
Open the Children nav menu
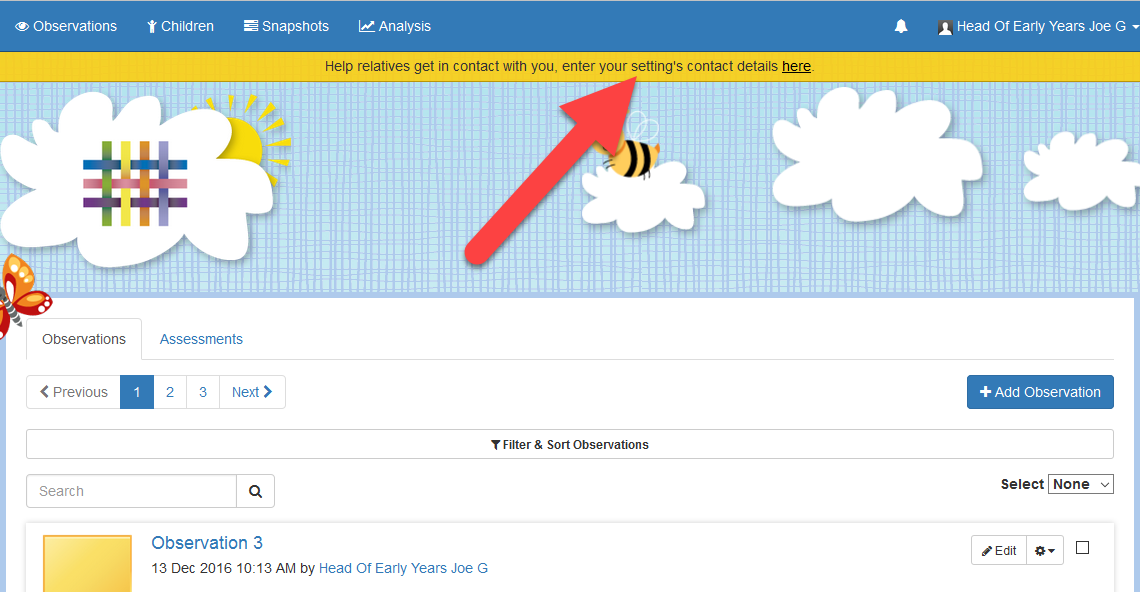(x=180, y=26)
